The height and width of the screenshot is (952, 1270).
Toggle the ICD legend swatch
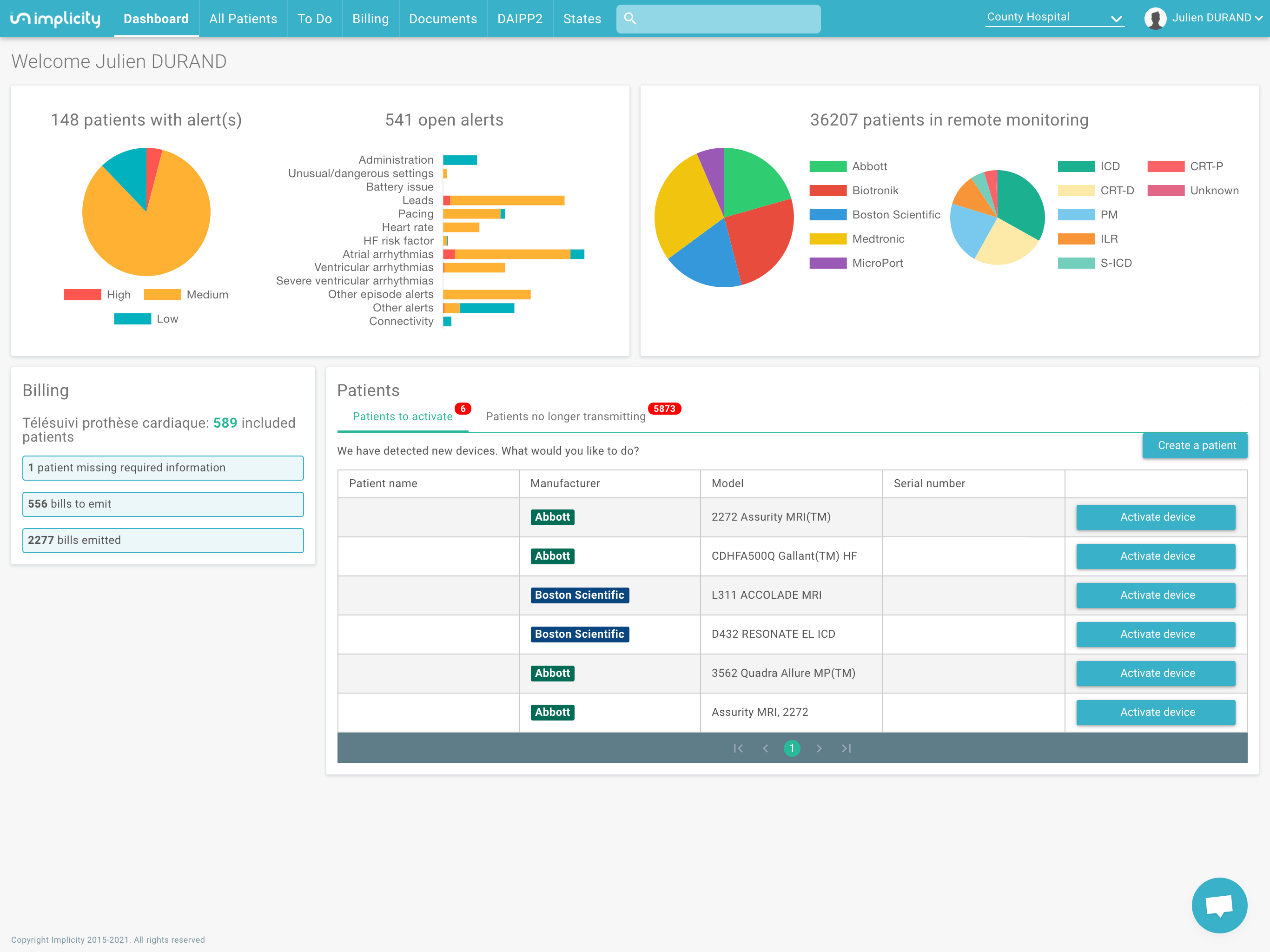1077,166
